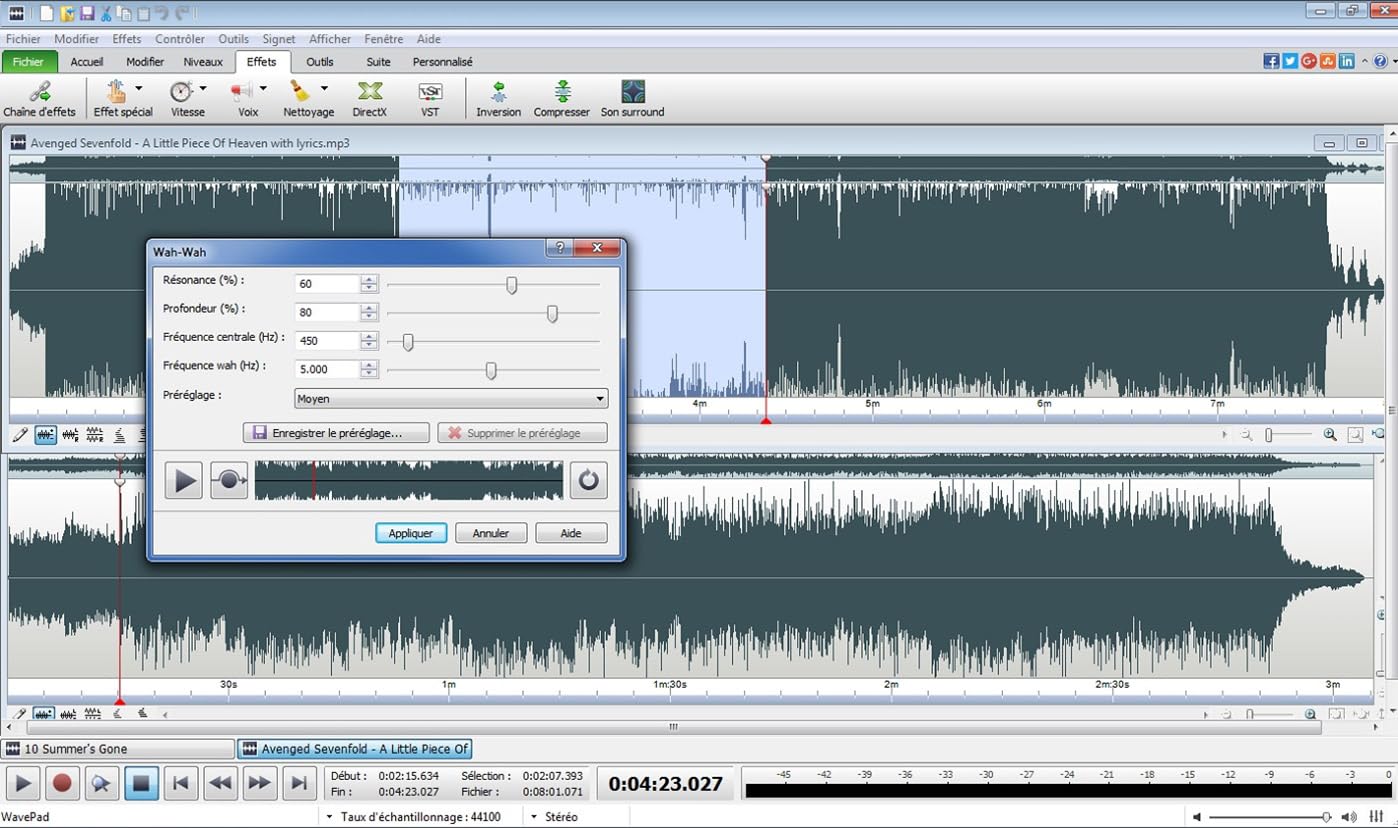1398x828 pixels.
Task: Click the Inversion effect icon
Action: pyautogui.click(x=498, y=99)
